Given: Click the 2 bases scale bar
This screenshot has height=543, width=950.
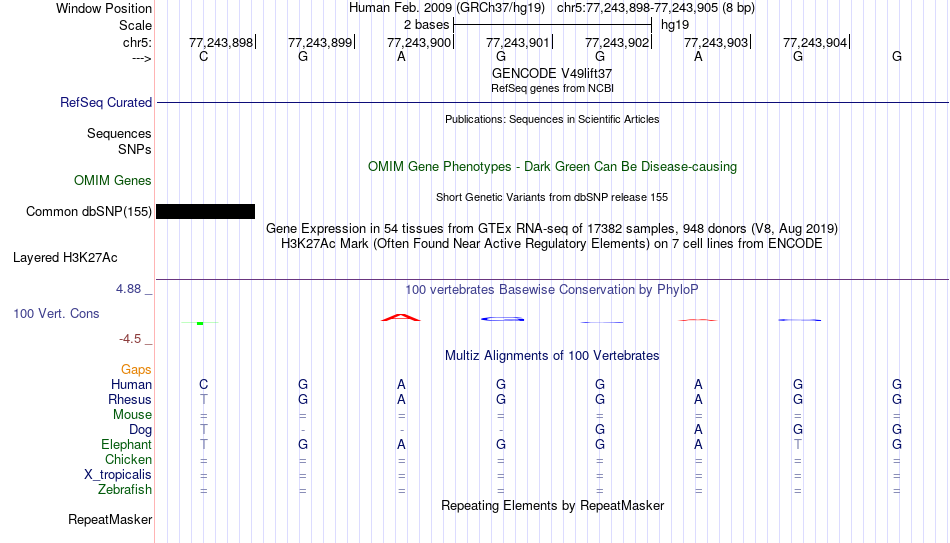Looking at the screenshot, I should (x=553, y=25).
